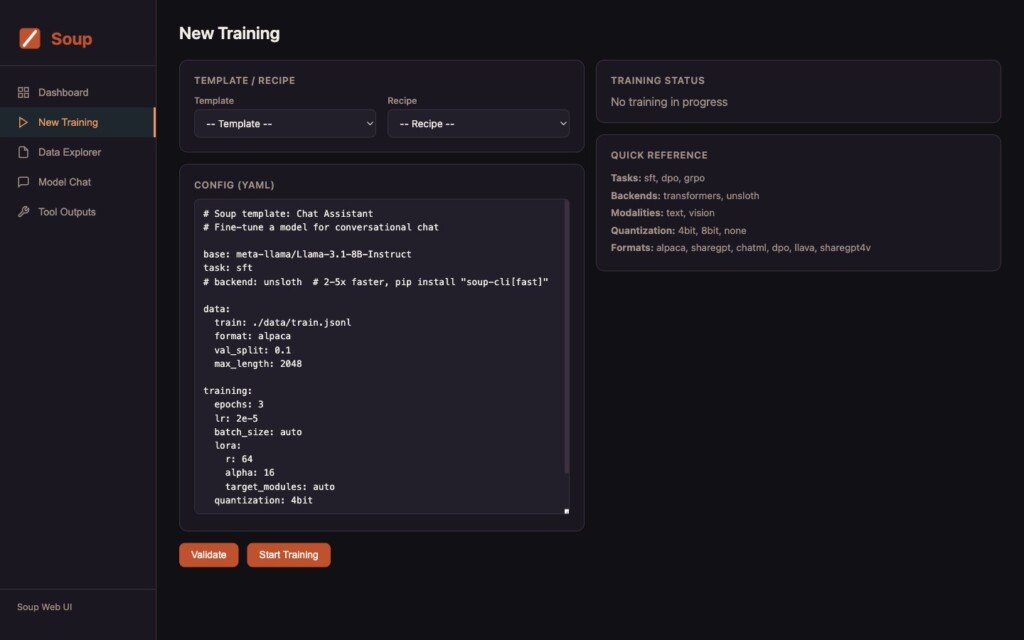Viewport: 1024px width, 640px height.
Task: Click the config editor scrollbar
Action: coord(566,337)
